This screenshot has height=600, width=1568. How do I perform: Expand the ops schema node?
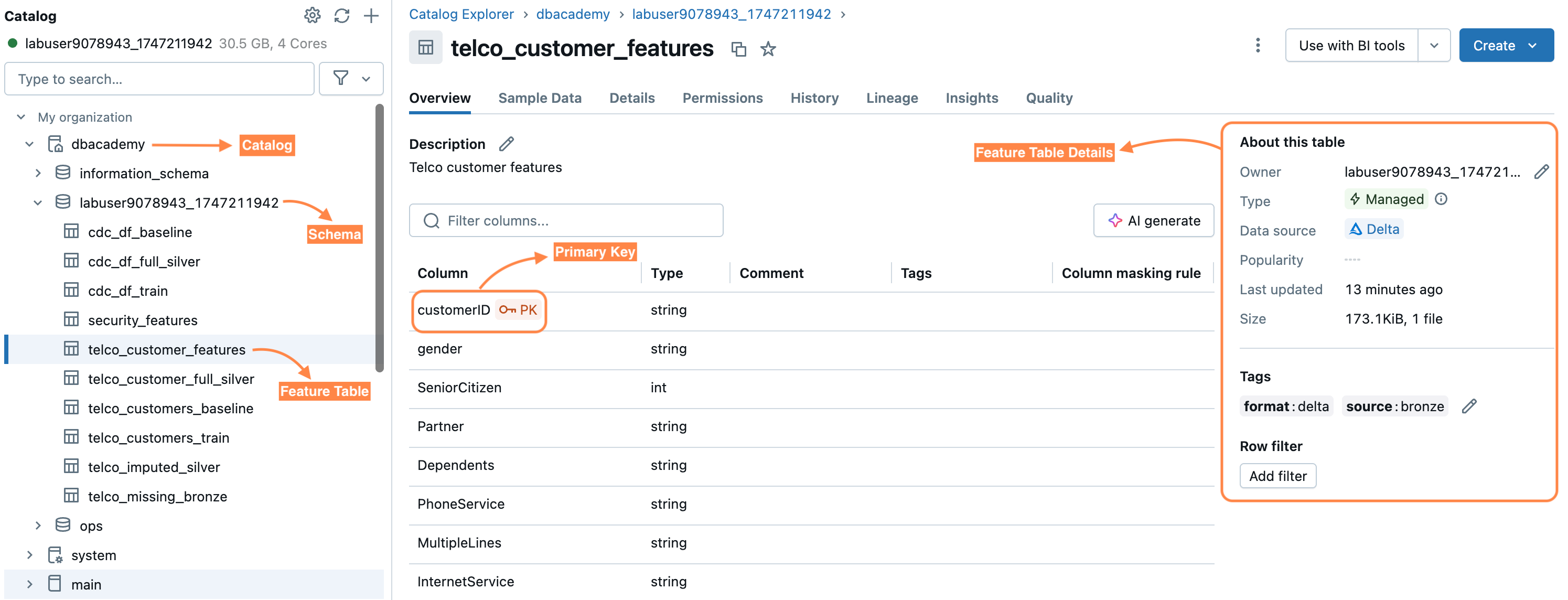point(38,525)
